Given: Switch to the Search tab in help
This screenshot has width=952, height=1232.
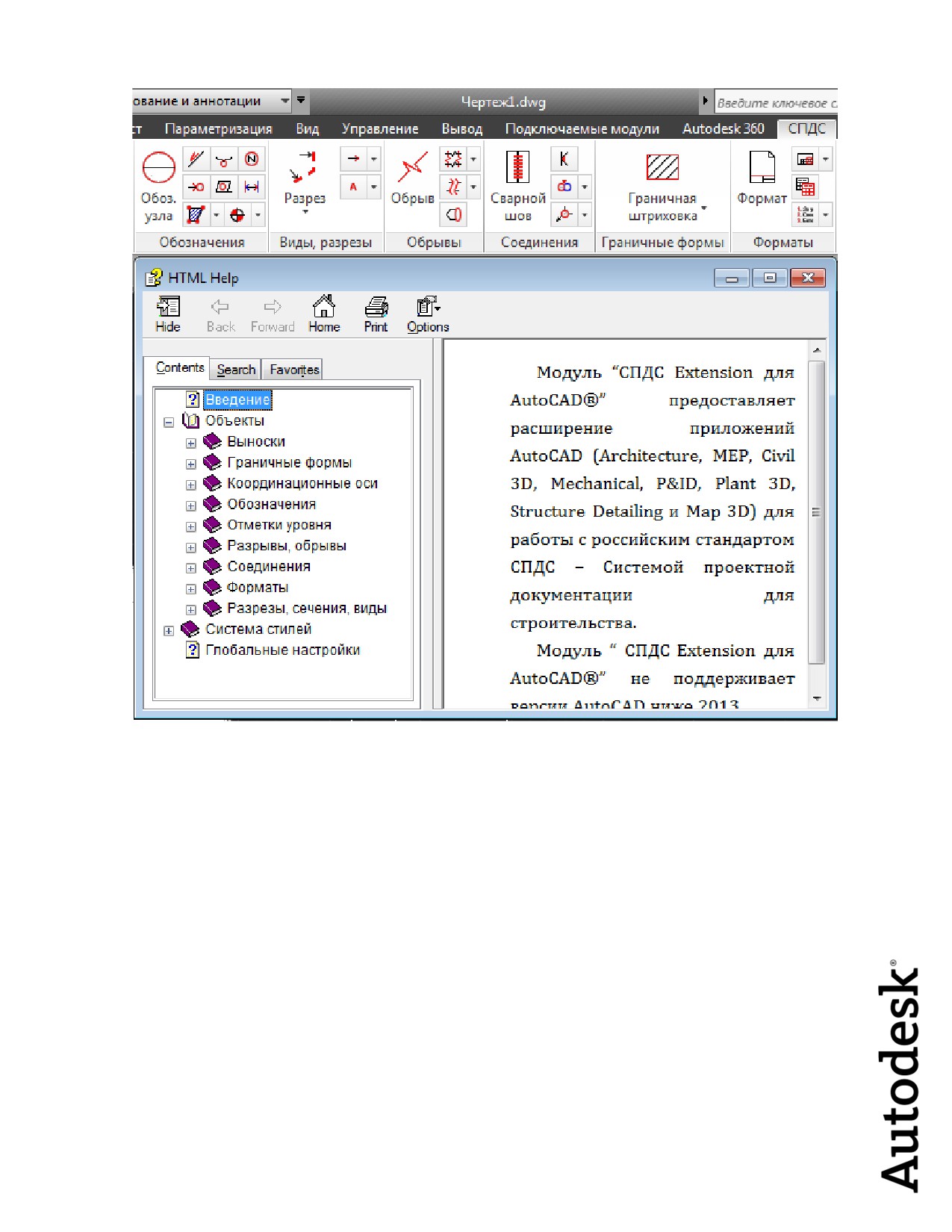Looking at the screenshot, I should click(236, 369).
